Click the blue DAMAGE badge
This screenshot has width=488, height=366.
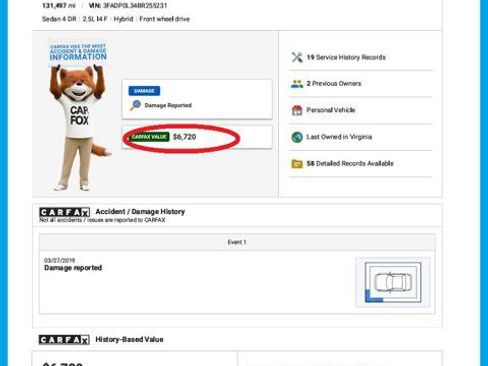pyautogui.click(x=144, y=91)
